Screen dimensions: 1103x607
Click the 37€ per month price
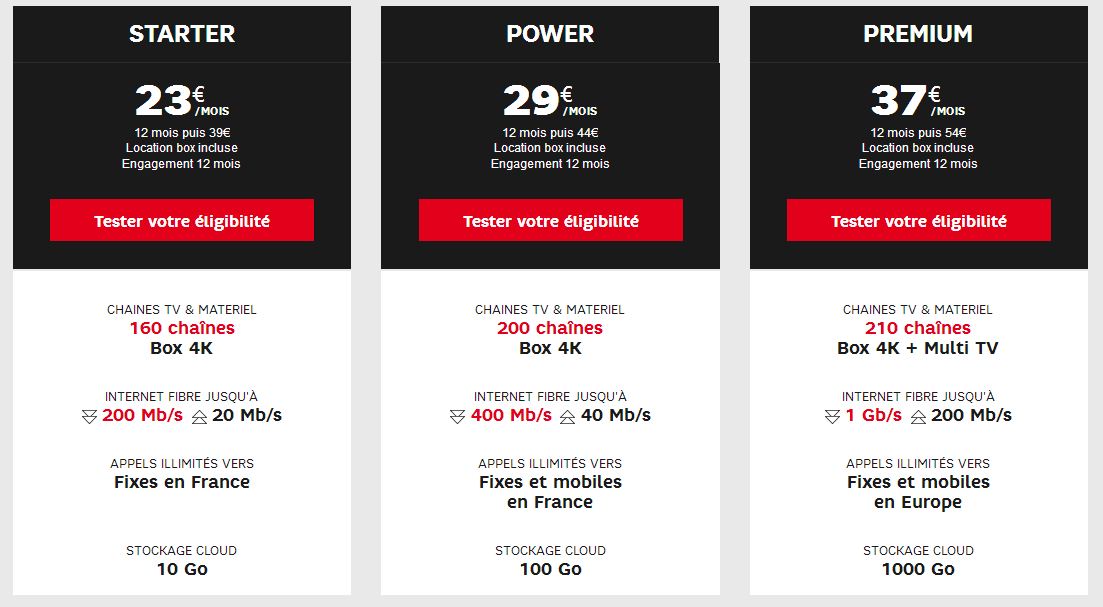[918, 101]
